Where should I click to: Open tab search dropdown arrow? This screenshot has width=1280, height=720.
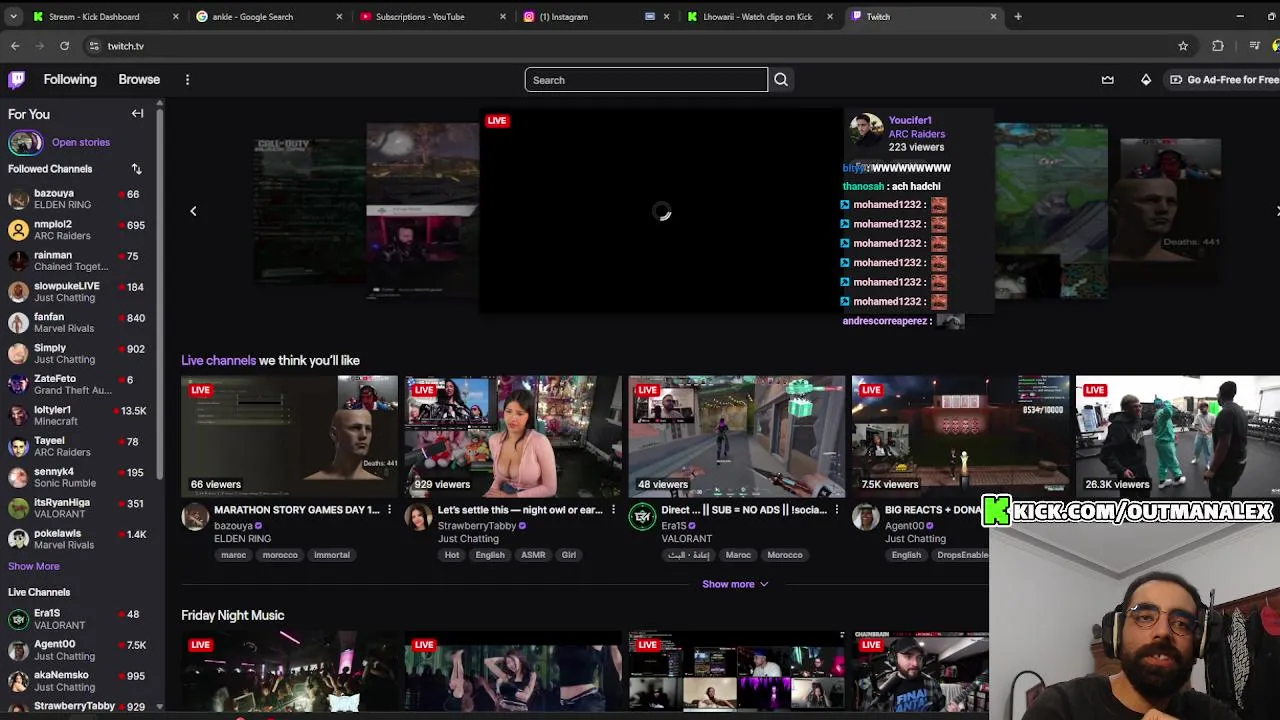[13, 16]
